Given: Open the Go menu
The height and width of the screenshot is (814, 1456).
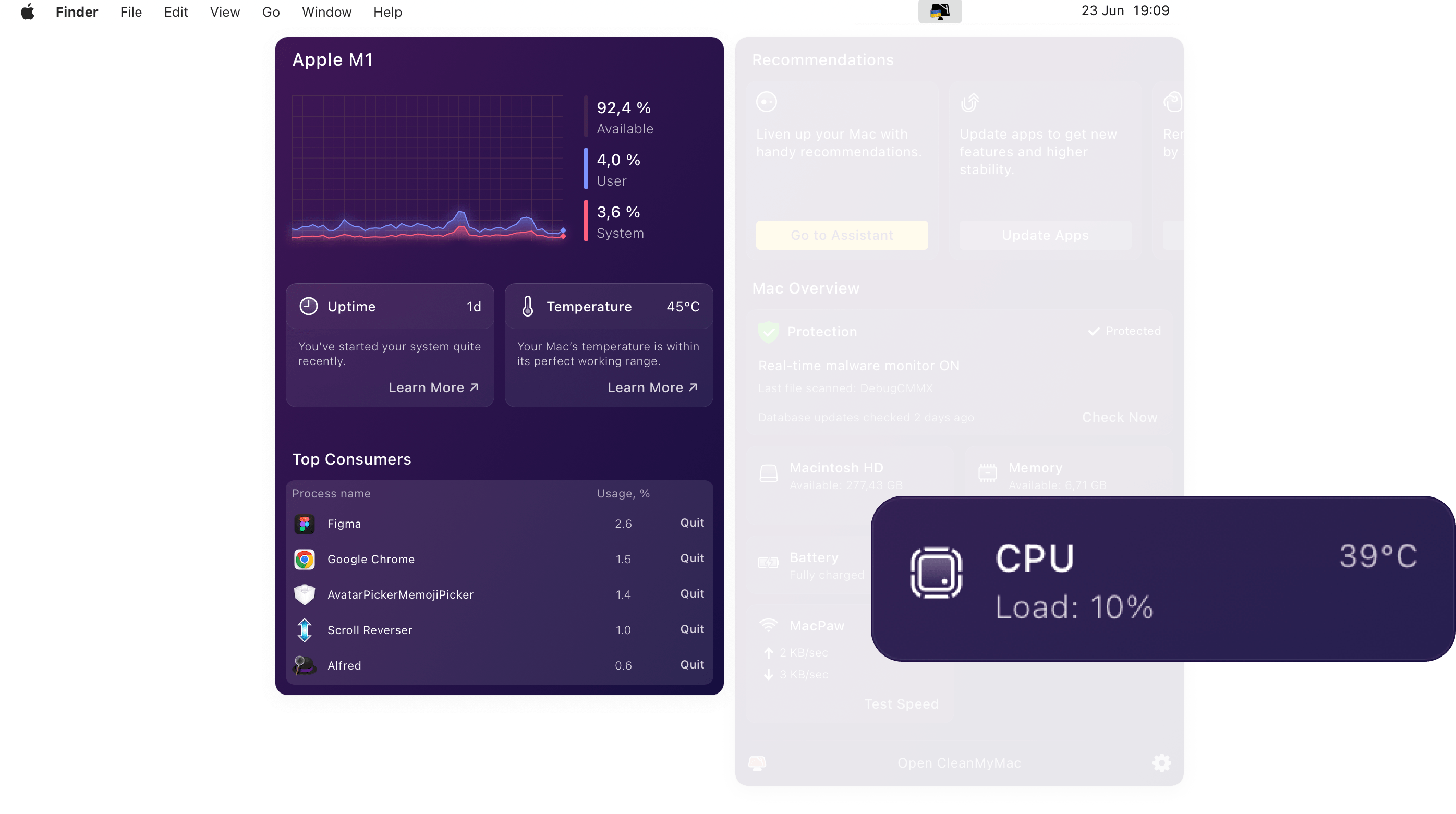Looking at the screenshot, I should 271,12.
